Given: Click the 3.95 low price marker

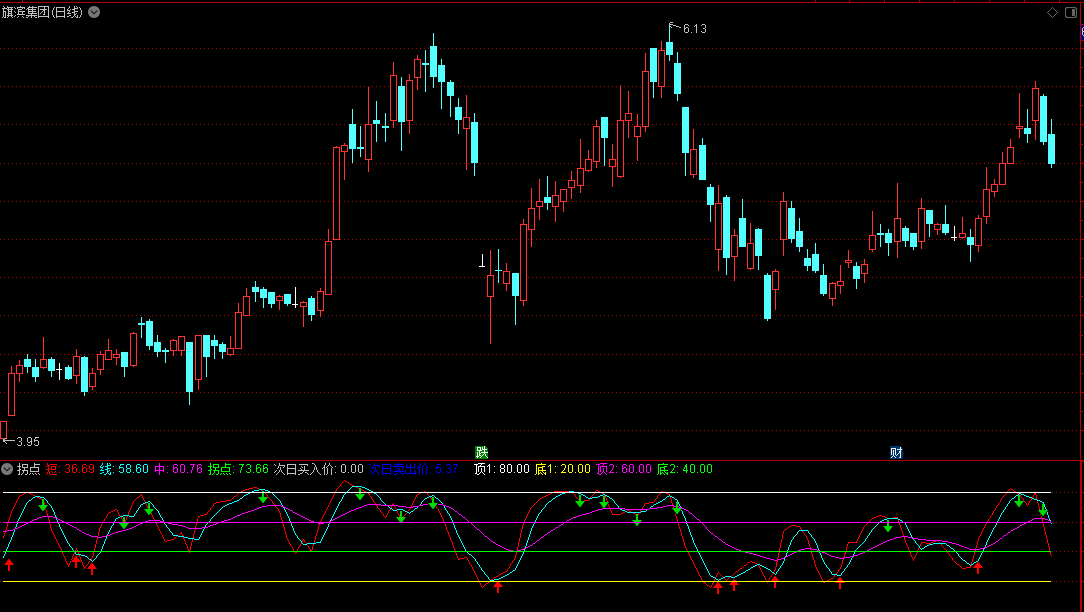Looking at the screenshot, I should coord(26,441).
